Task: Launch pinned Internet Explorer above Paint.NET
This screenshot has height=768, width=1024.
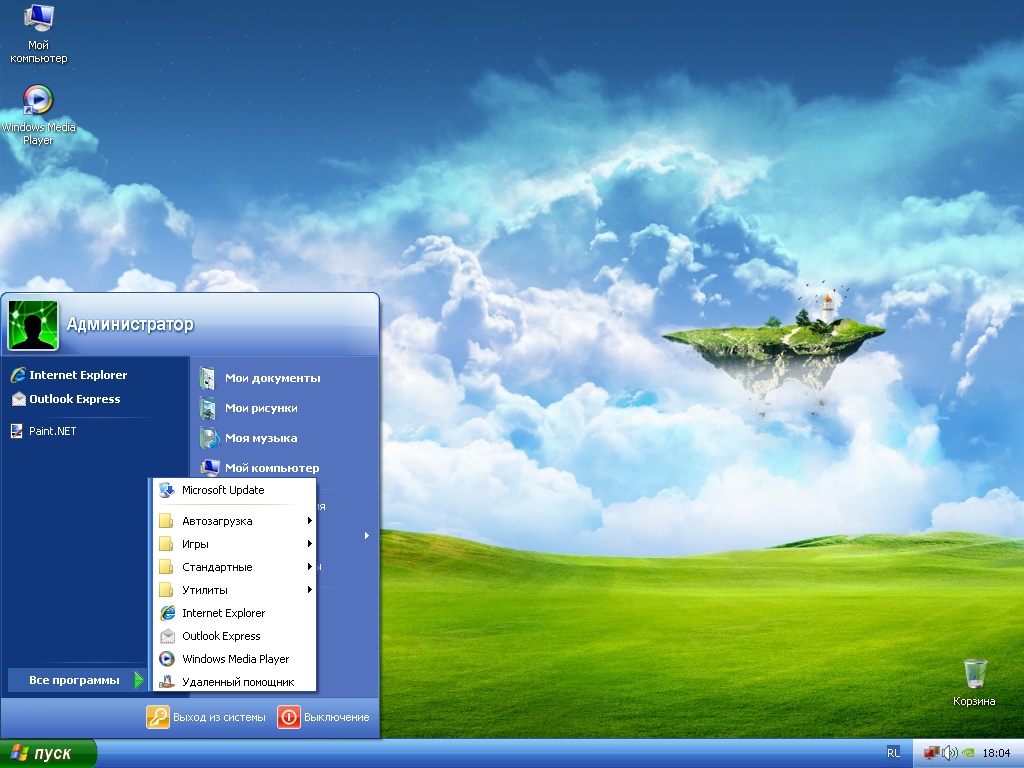Action: coord(69,375)
